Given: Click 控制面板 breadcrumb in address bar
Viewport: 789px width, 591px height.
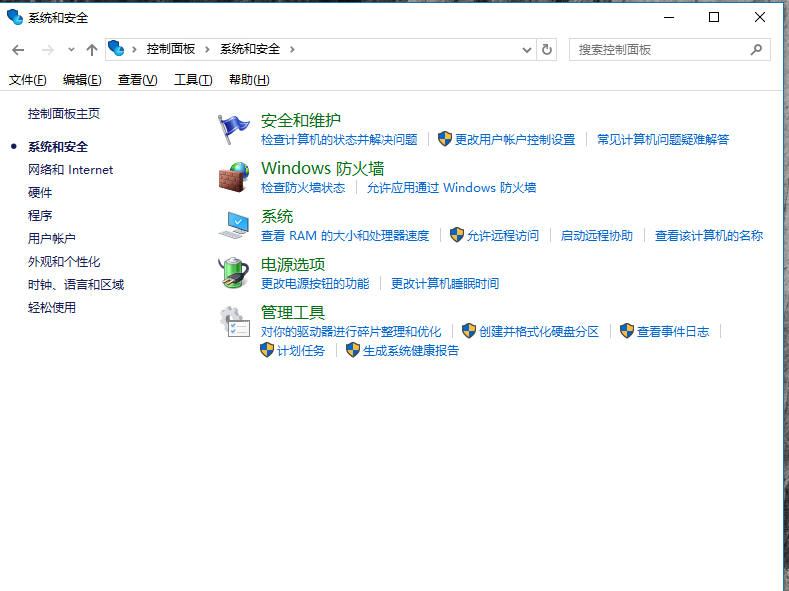Looking at the screenshot, I should point(171,49).
